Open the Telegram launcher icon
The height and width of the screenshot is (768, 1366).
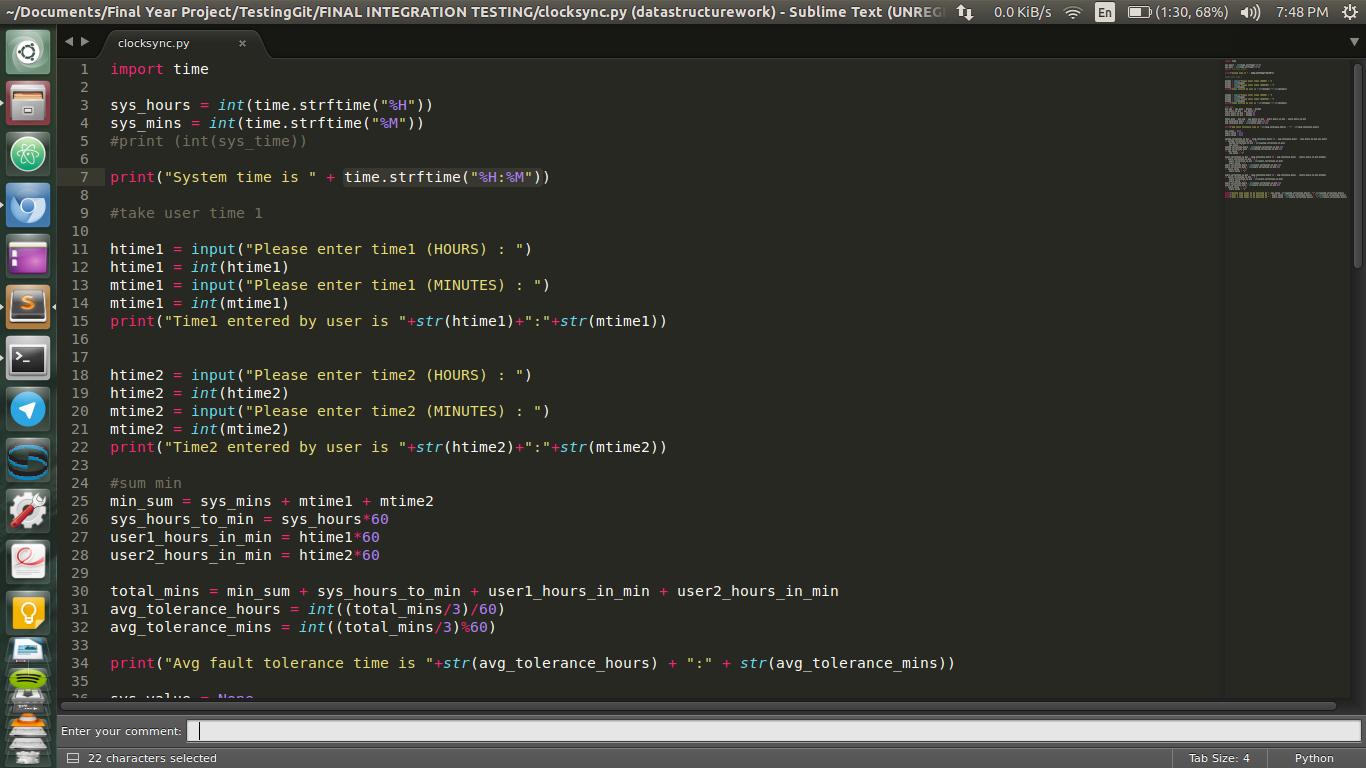(28, 409)
